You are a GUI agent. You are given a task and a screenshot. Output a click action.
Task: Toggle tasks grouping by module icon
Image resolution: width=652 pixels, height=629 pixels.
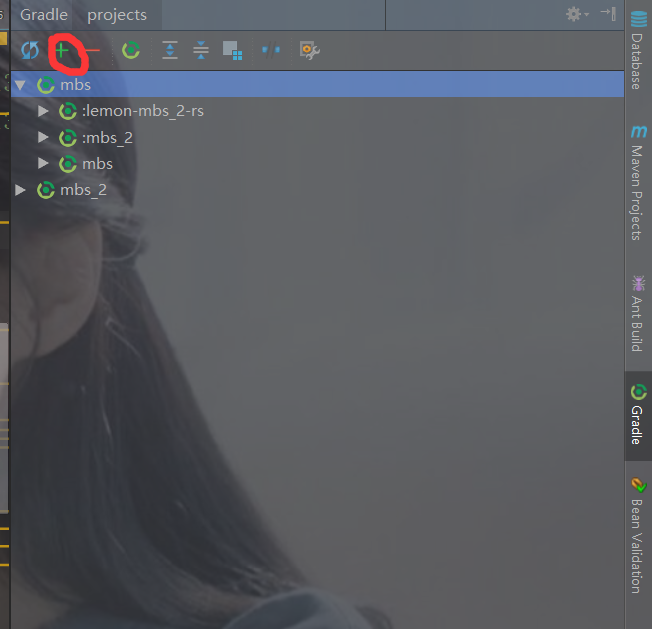[x=232, y=50]
